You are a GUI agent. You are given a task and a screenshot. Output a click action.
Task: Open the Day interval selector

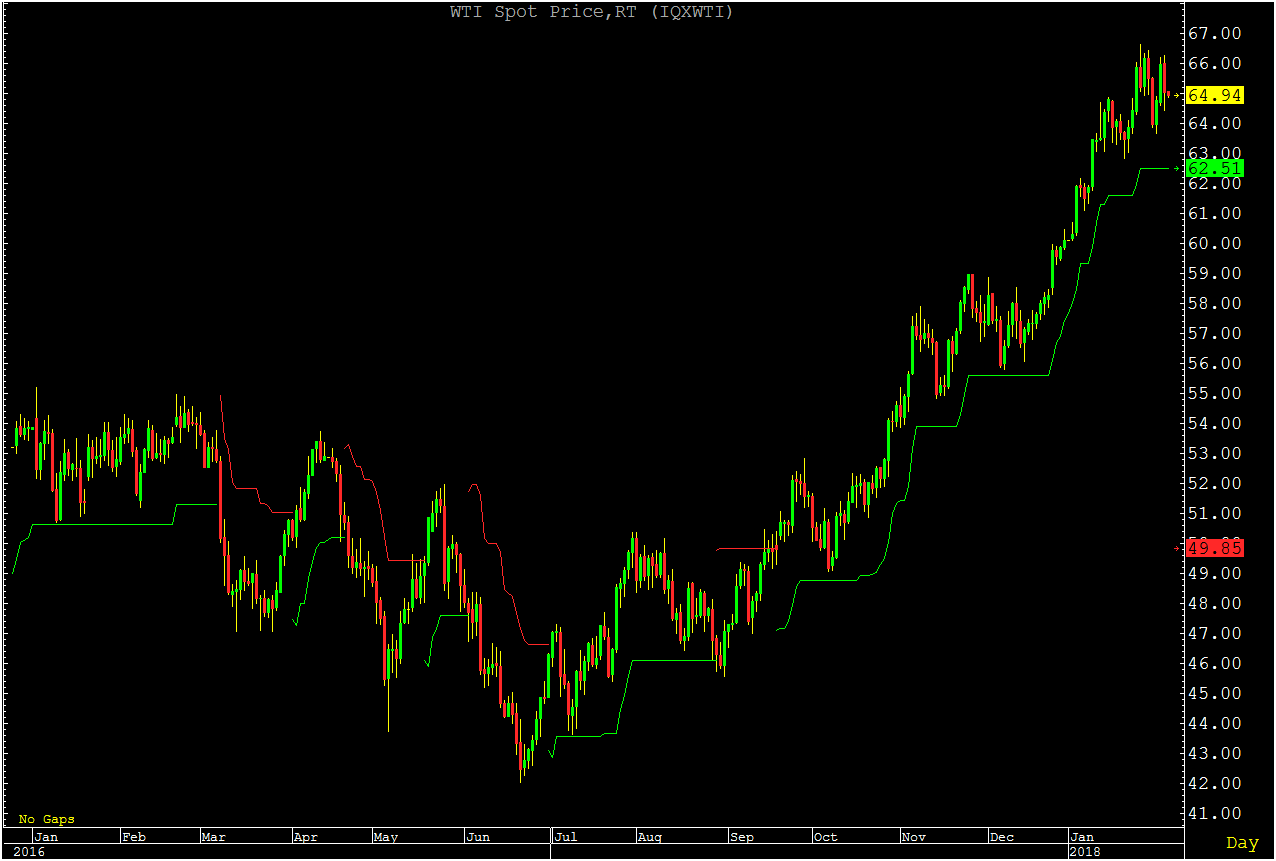(1241, 843)
